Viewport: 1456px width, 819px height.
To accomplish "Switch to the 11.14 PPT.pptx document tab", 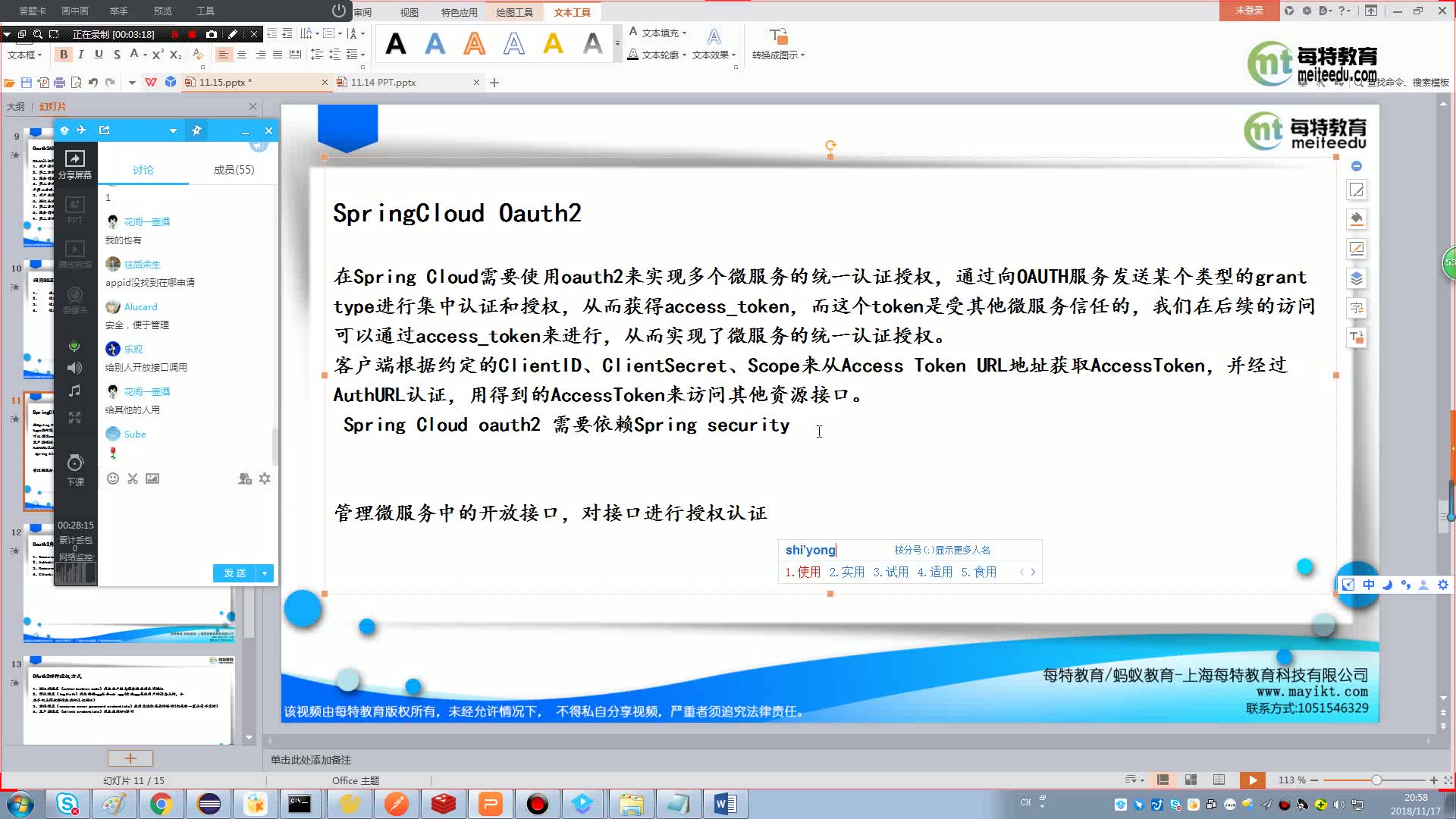I will pos(383,82).
